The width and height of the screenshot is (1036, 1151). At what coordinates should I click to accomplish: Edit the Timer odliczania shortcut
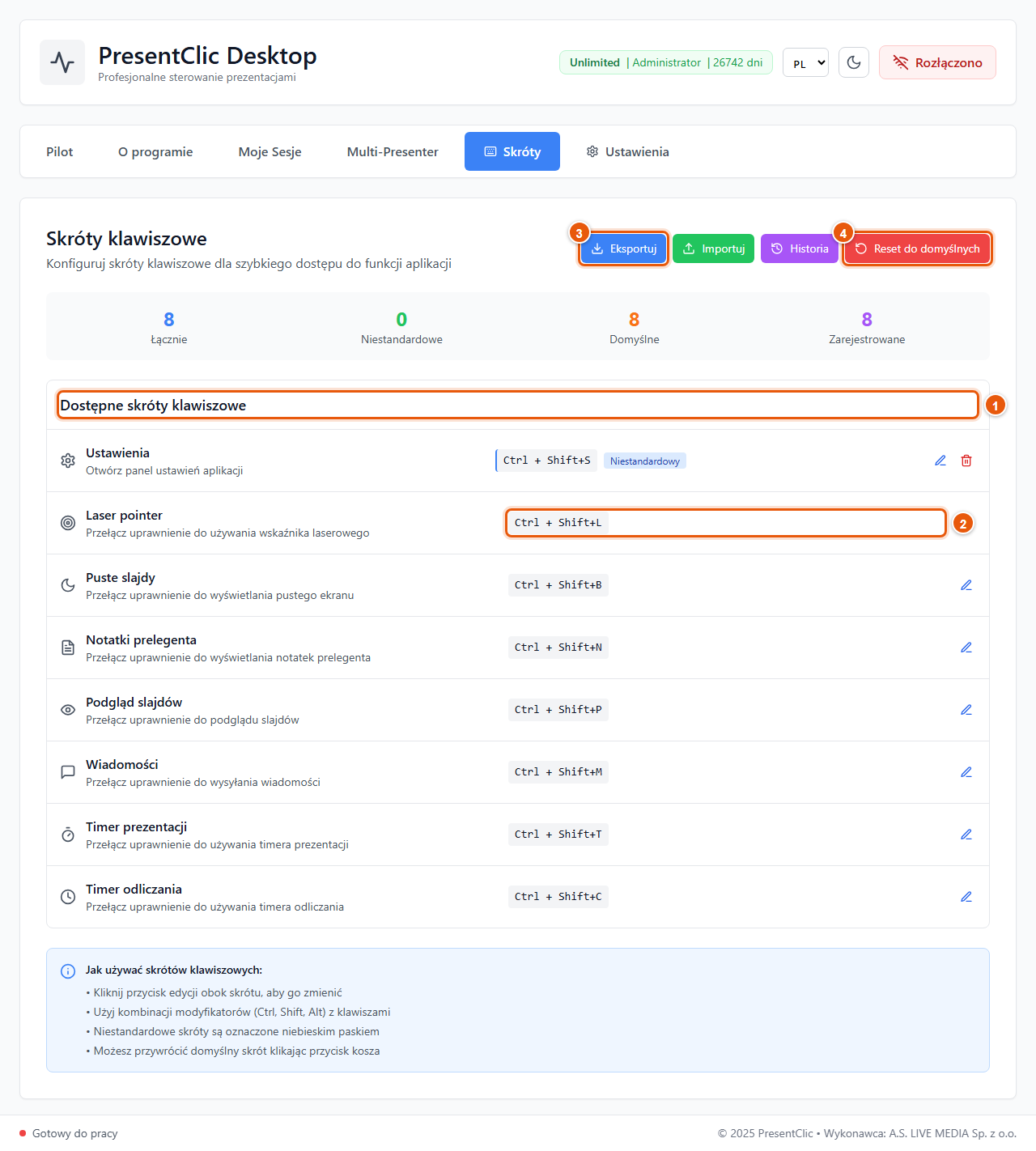966,897
